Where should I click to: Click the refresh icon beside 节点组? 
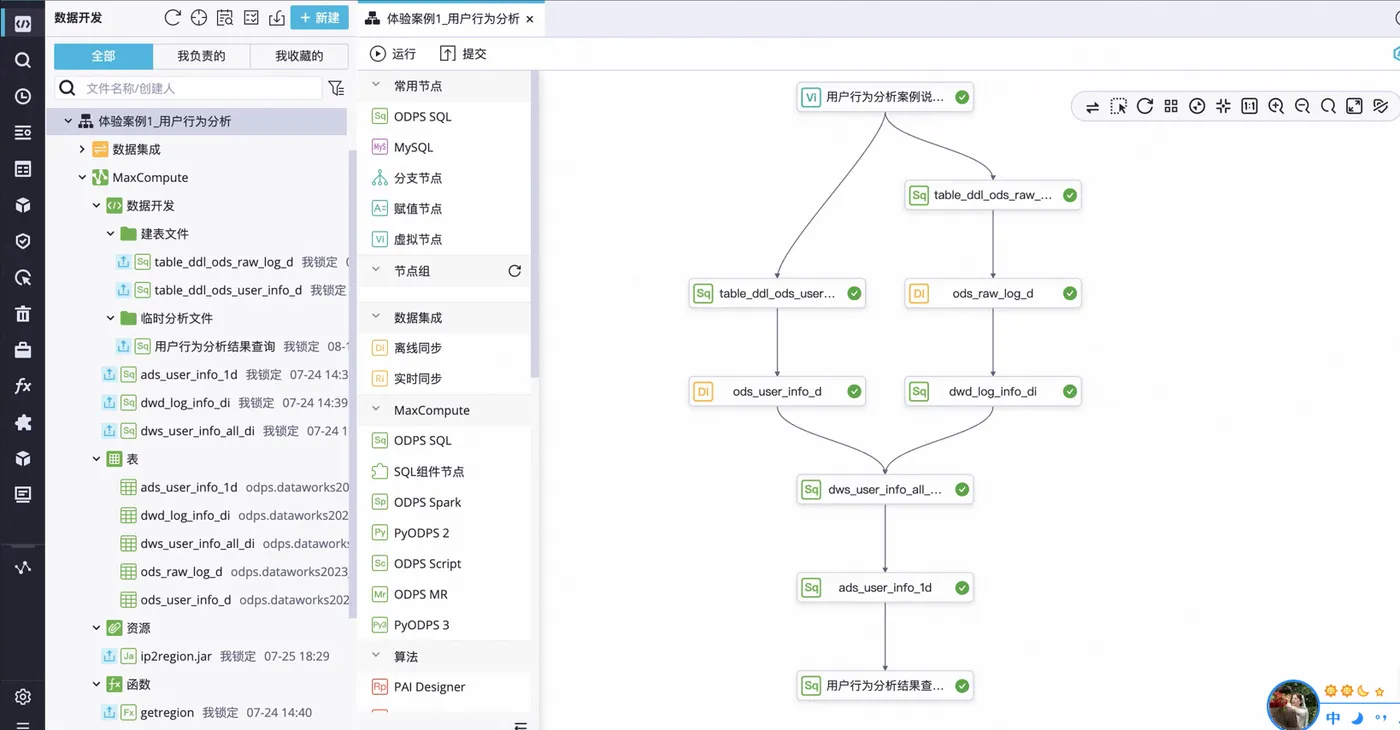point(515,271)
